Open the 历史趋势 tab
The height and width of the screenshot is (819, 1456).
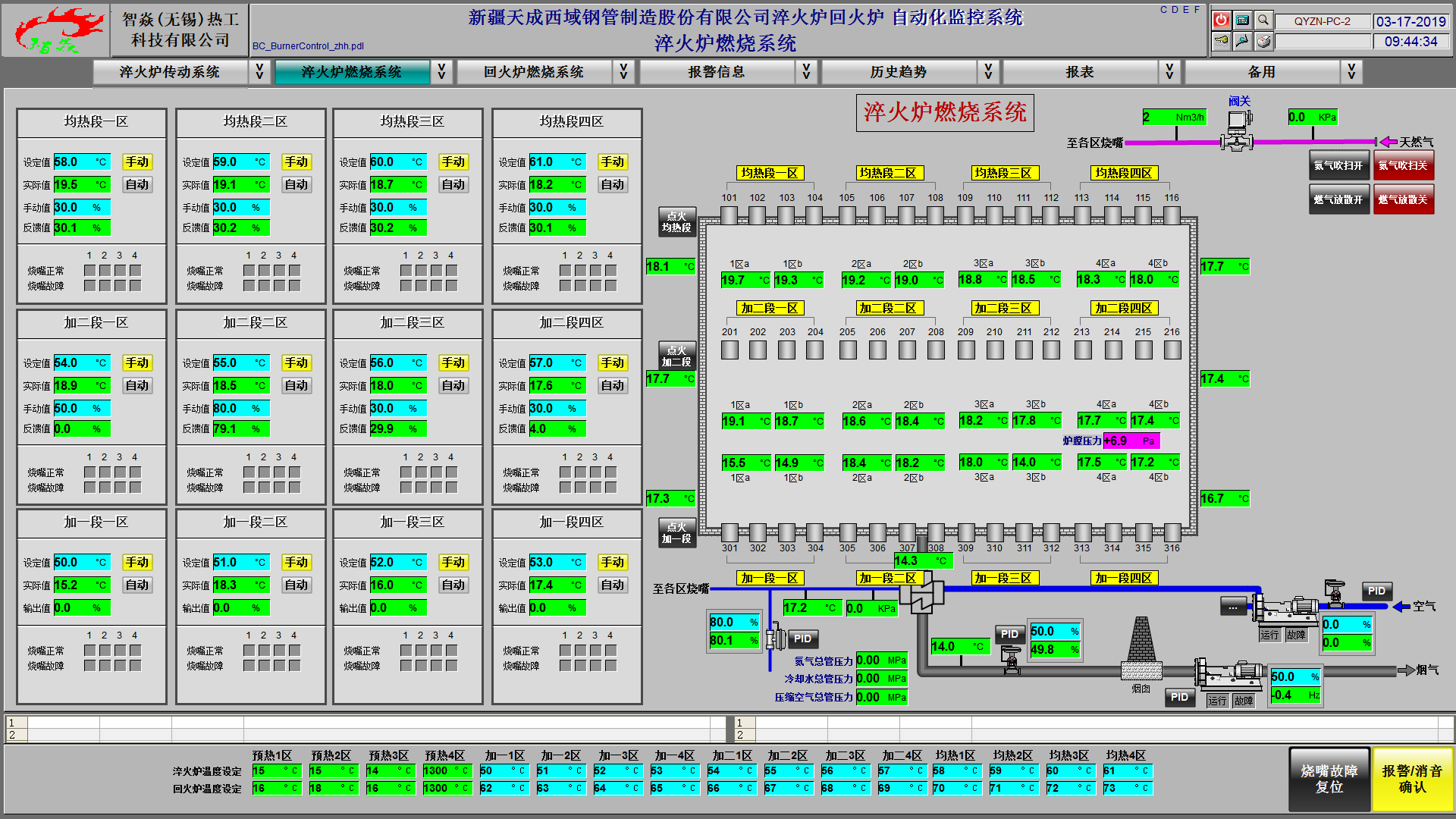point(899,72)
